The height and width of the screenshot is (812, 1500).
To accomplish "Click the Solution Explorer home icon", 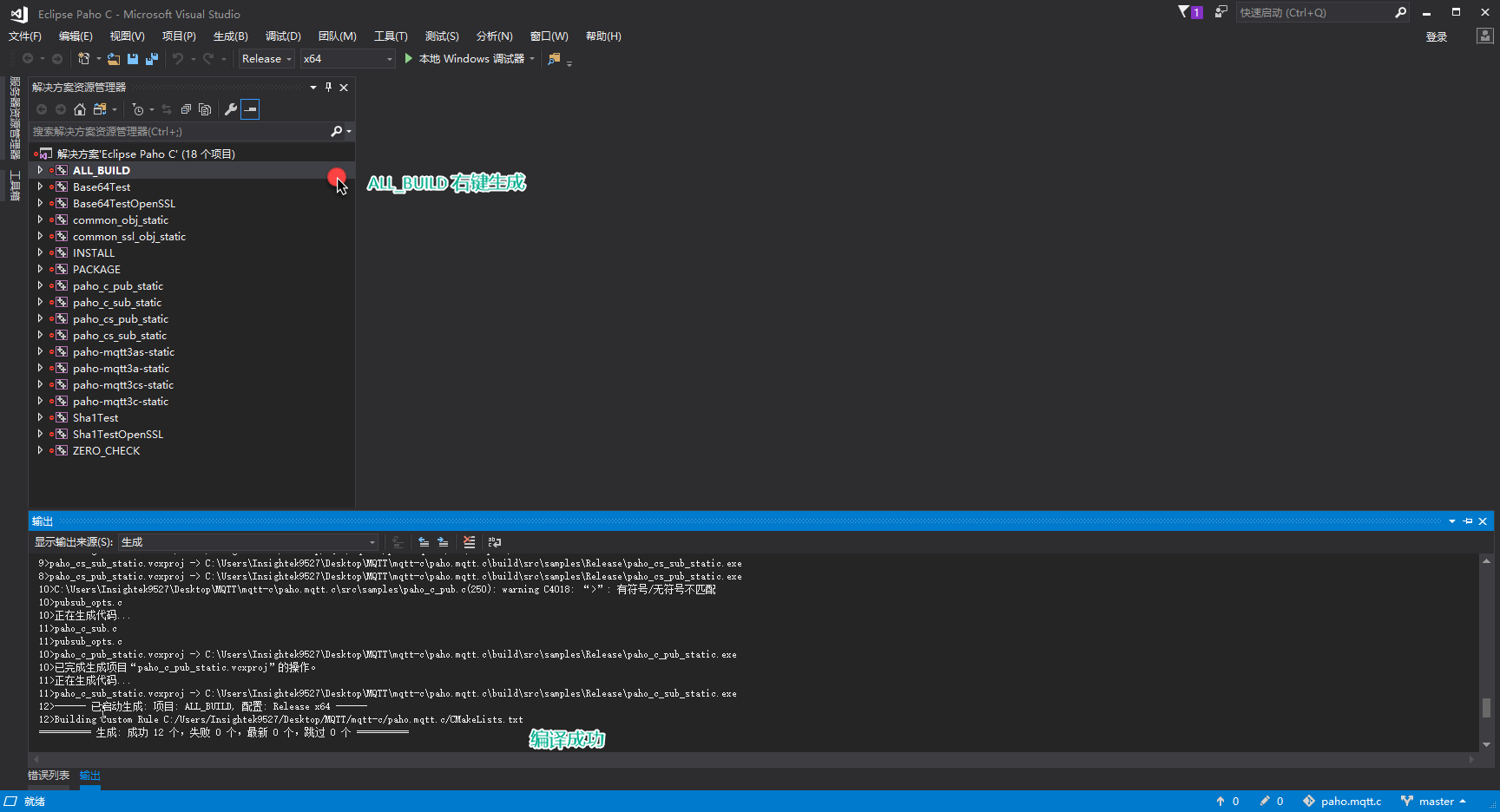I will 80,109.
